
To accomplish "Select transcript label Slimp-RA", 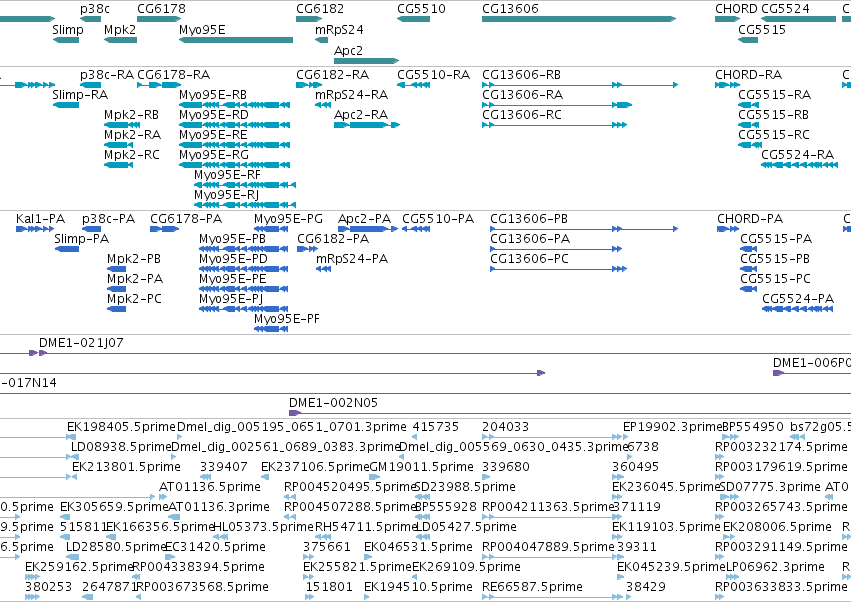I will point(80,95).
